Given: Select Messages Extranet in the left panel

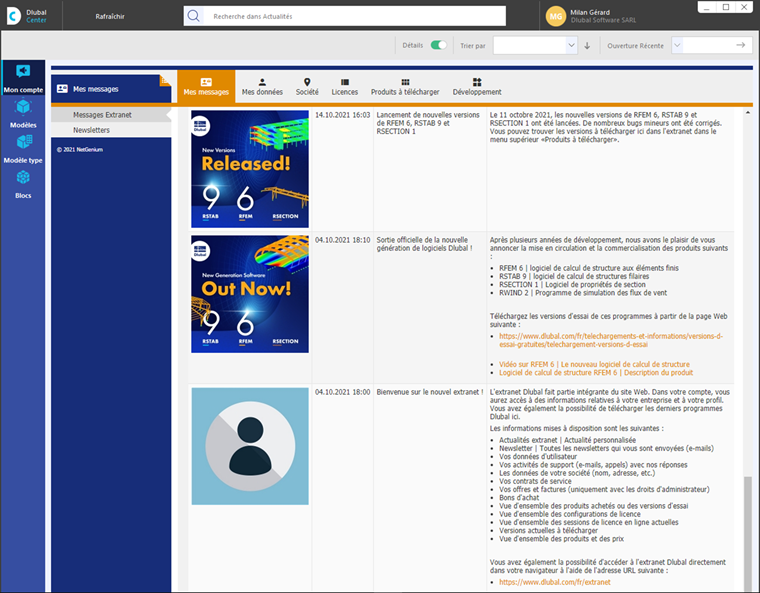Looking at the screenshot, I should click(111, 115).
